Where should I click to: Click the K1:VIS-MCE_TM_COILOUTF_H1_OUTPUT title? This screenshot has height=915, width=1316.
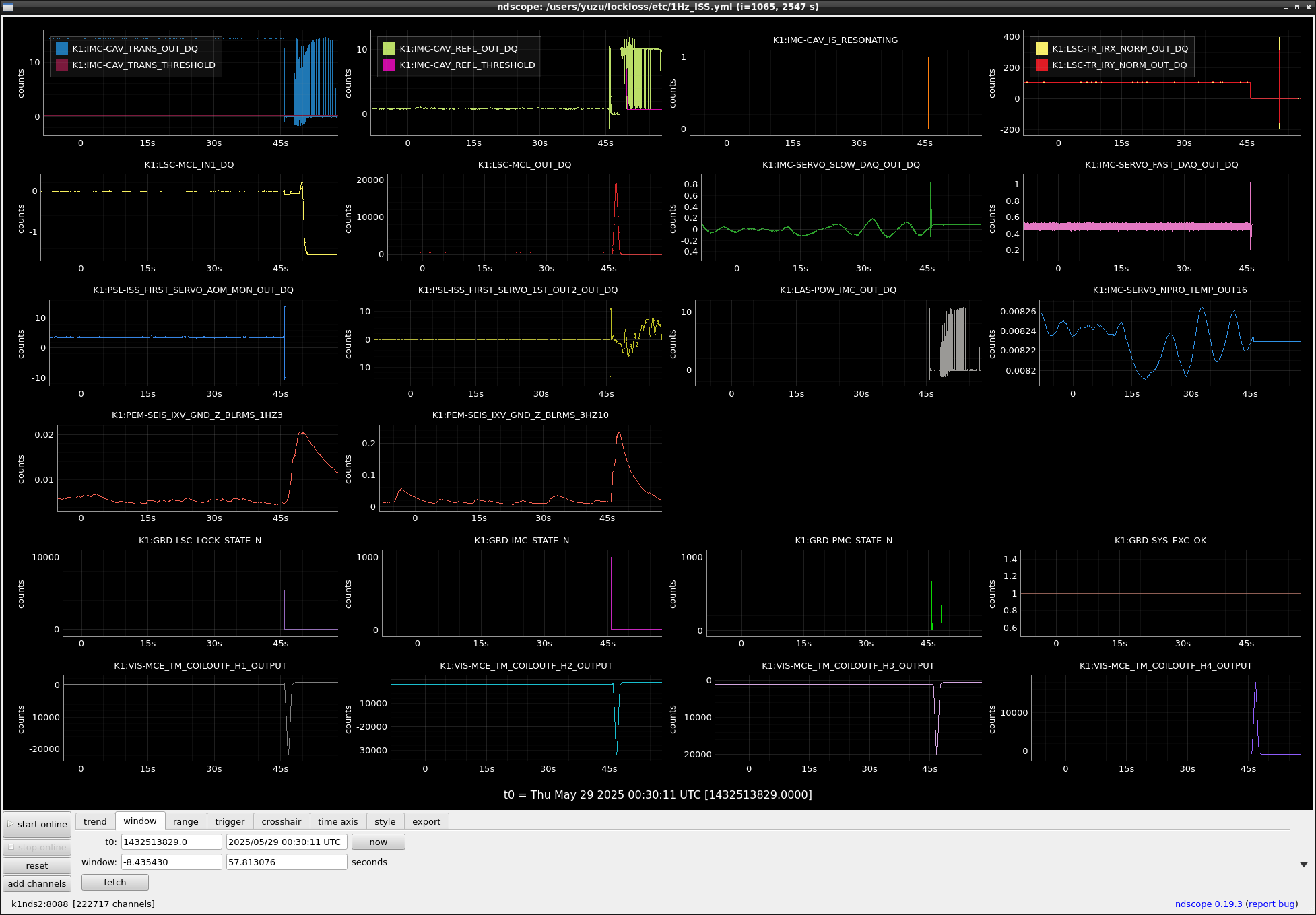(200, 665)
